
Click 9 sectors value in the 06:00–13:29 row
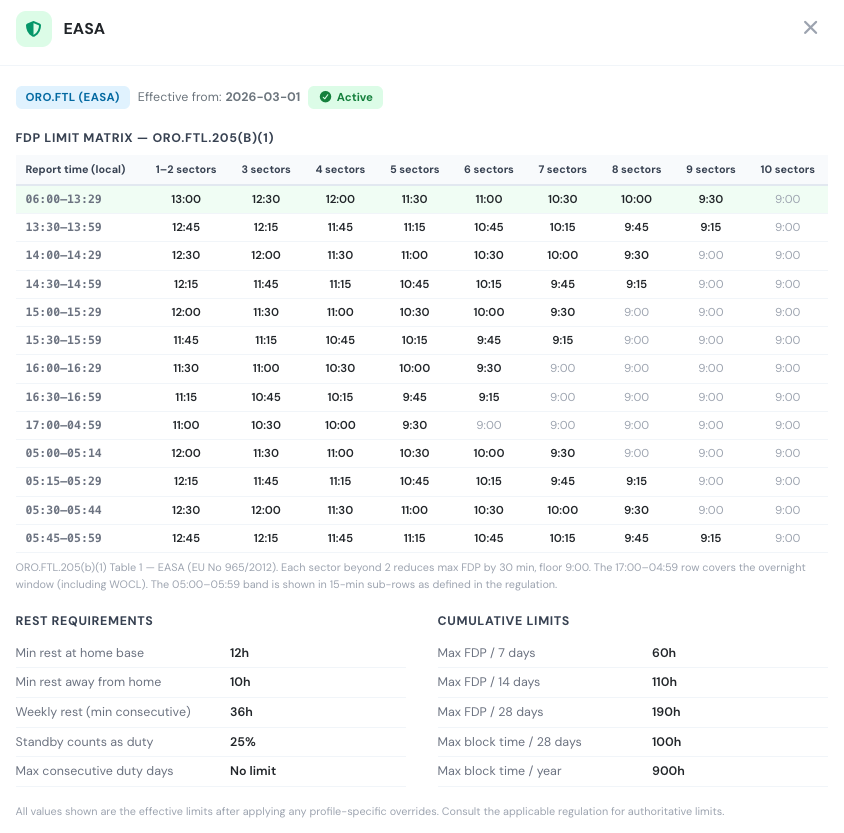pos(711,199)
